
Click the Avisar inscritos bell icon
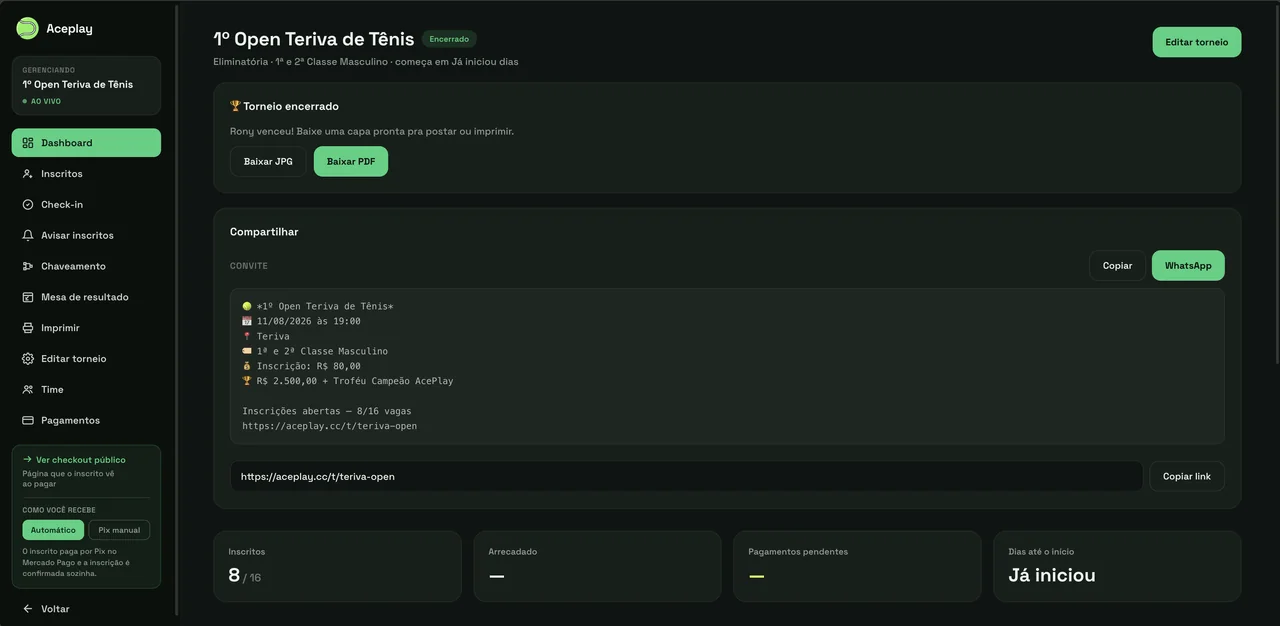coord(28,236)
